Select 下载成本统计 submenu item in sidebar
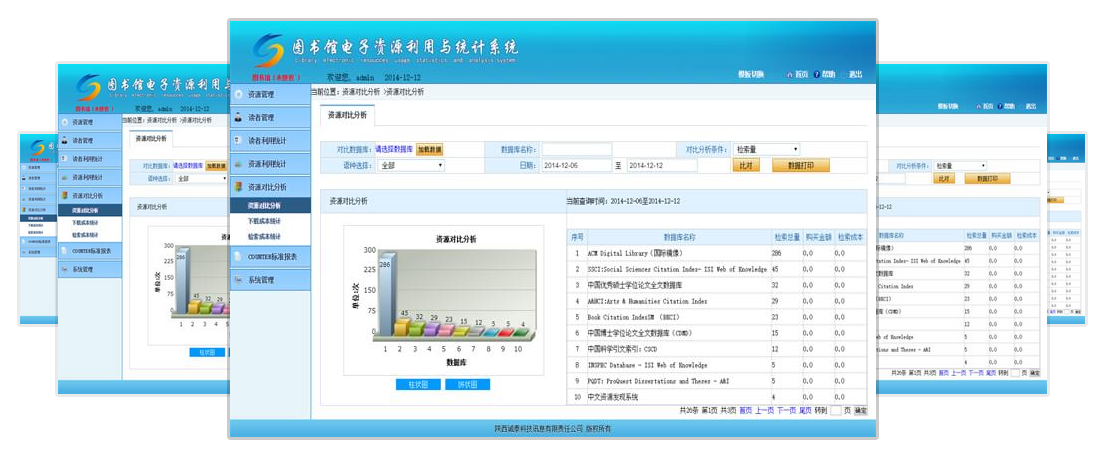Image resolution: width=1106 pixels, height=452 pixels. [264, 221]
